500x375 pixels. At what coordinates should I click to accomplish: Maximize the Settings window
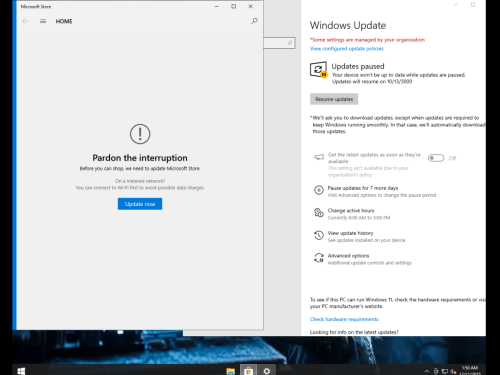pyautogui.click(x=473, y=5)
